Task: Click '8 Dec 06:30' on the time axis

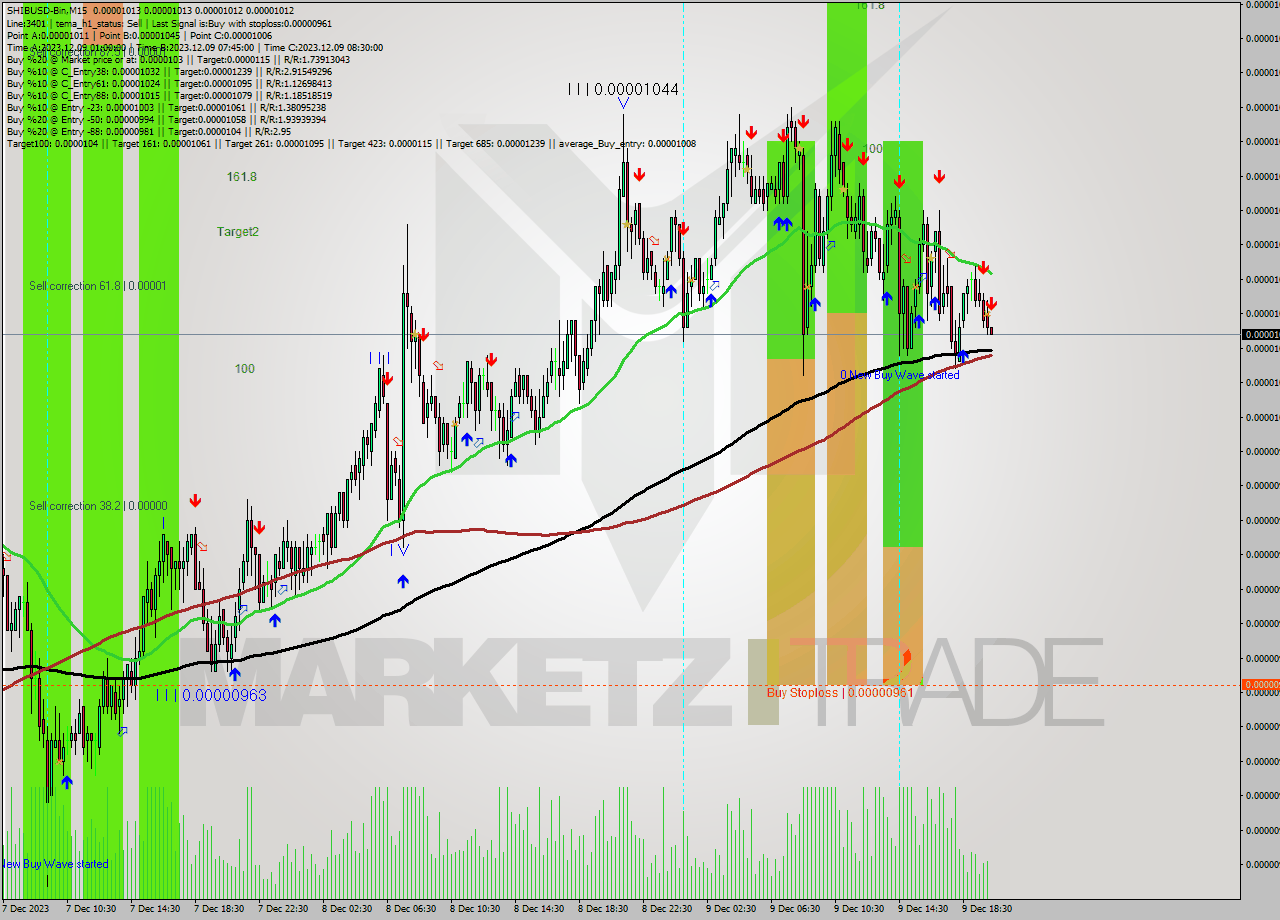Action: coord(410,909)
